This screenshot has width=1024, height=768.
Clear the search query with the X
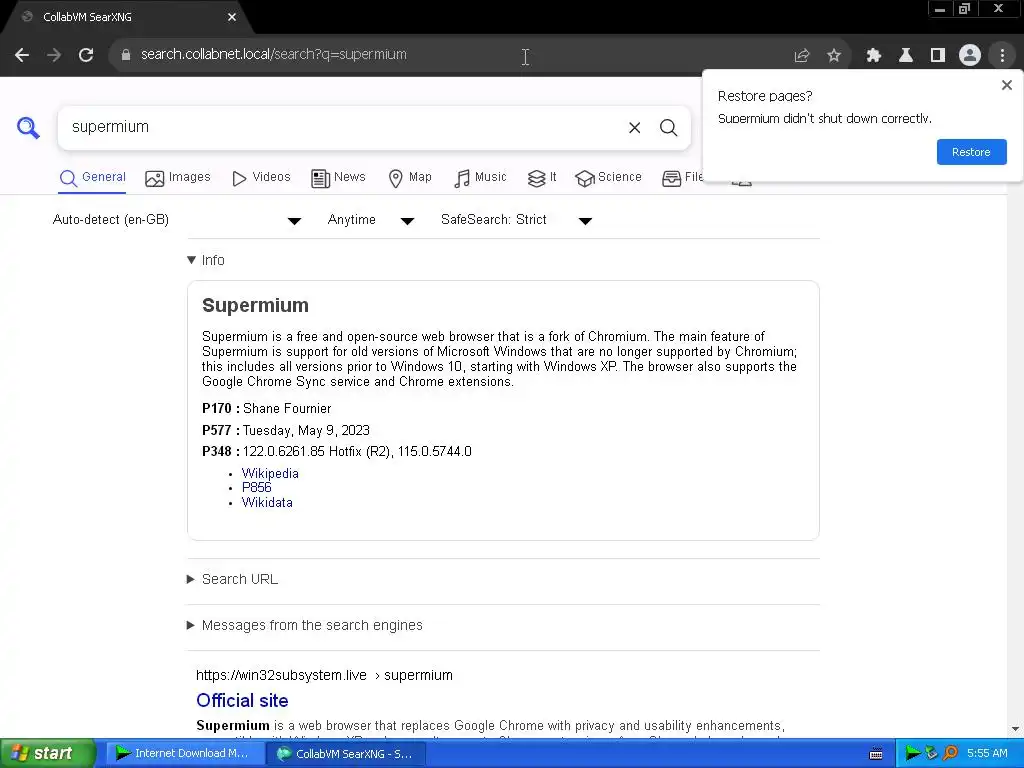[634, 128]
